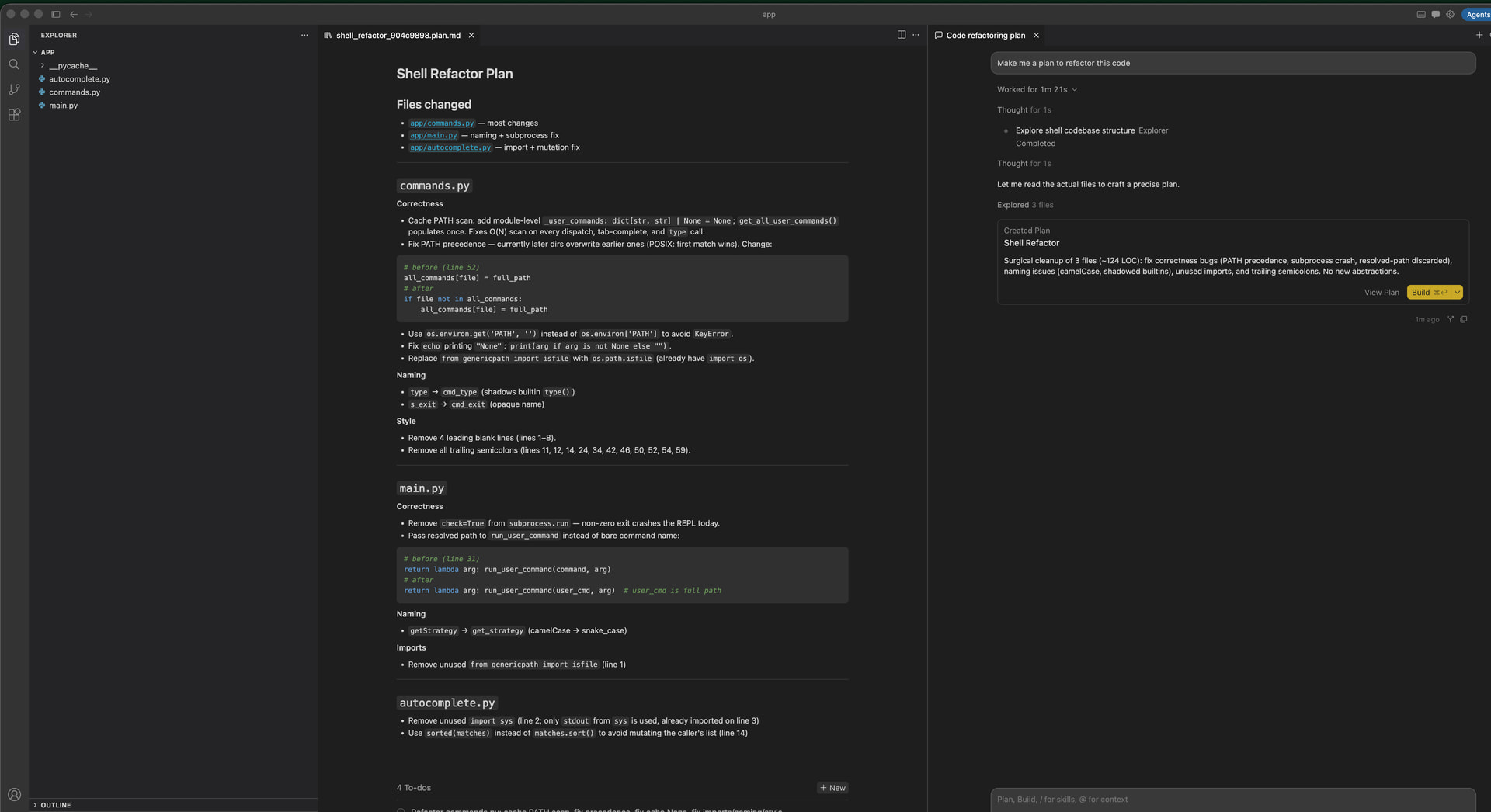Split the editor to the right
Screen dimensions: 1491x812
[902, 35]
